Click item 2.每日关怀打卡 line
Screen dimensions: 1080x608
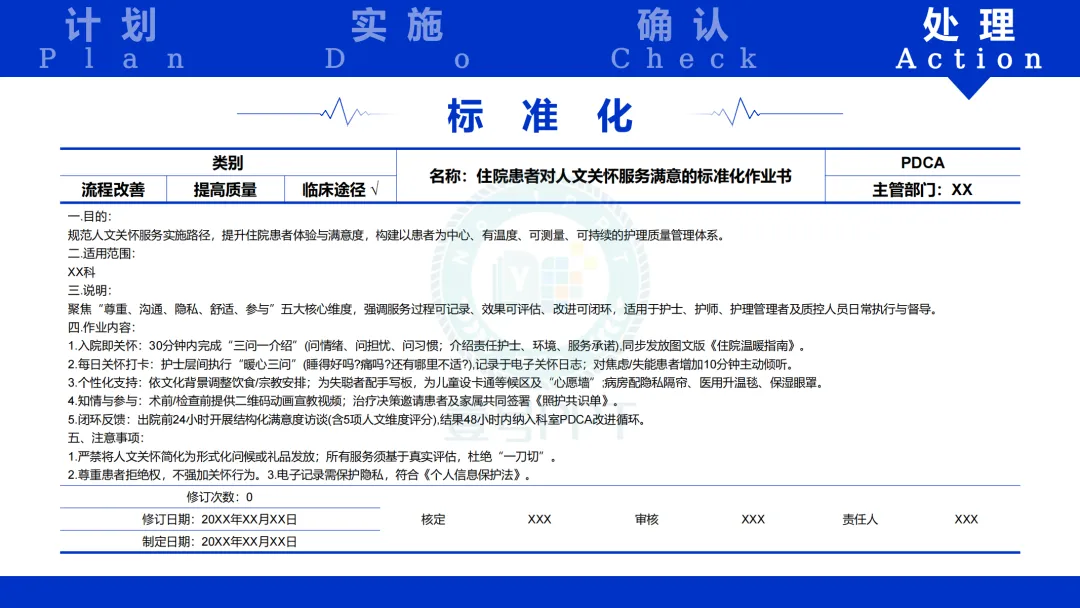(431, 364)
